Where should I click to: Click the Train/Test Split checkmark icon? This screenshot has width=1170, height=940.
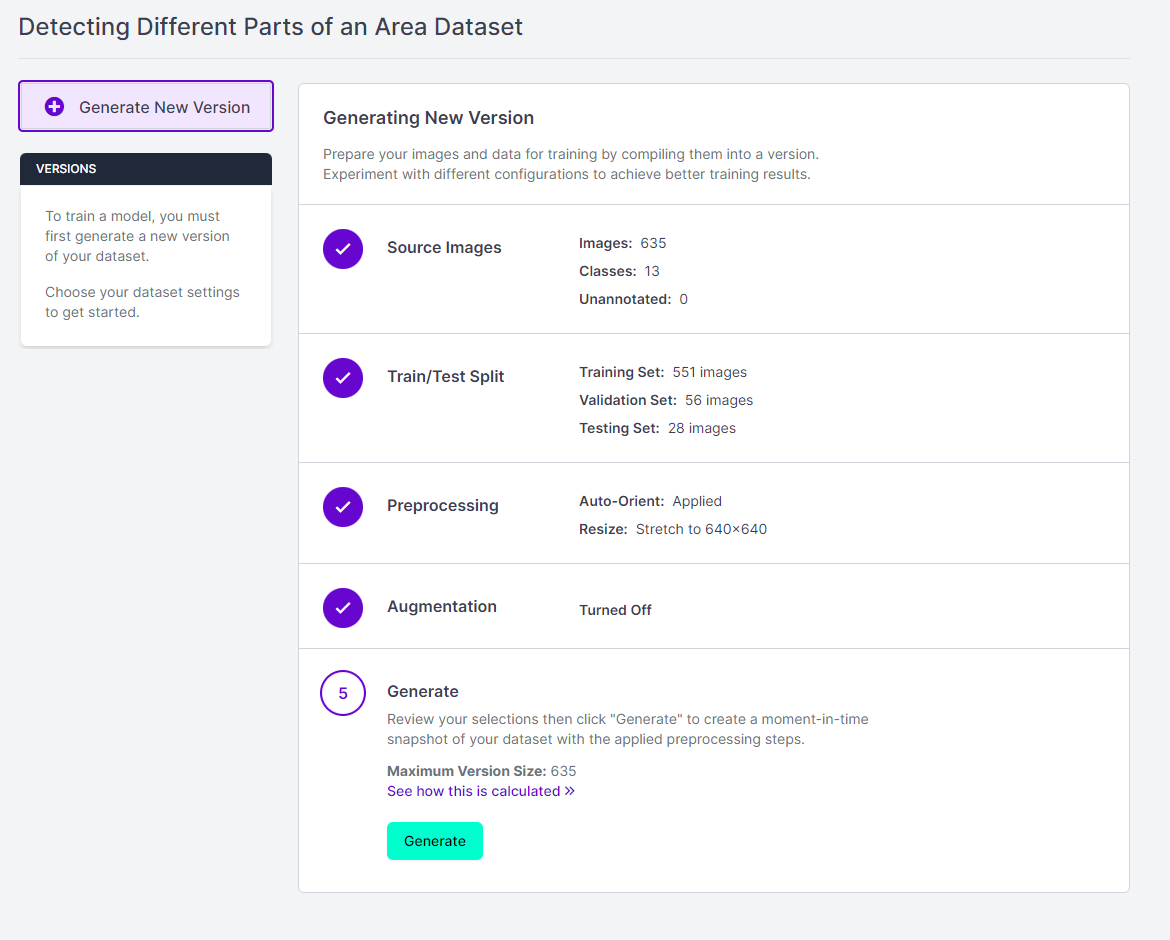[x=343, y=377]
